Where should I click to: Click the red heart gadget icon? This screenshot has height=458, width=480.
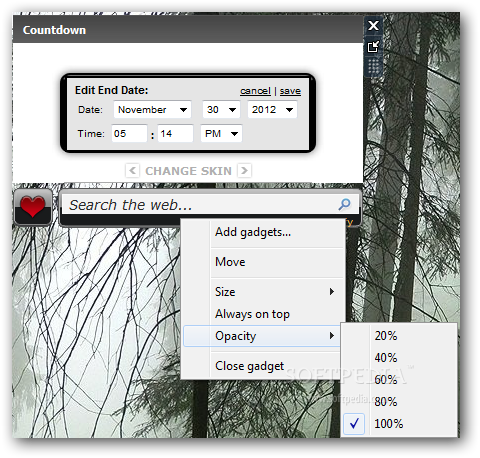tap(33, 207)
